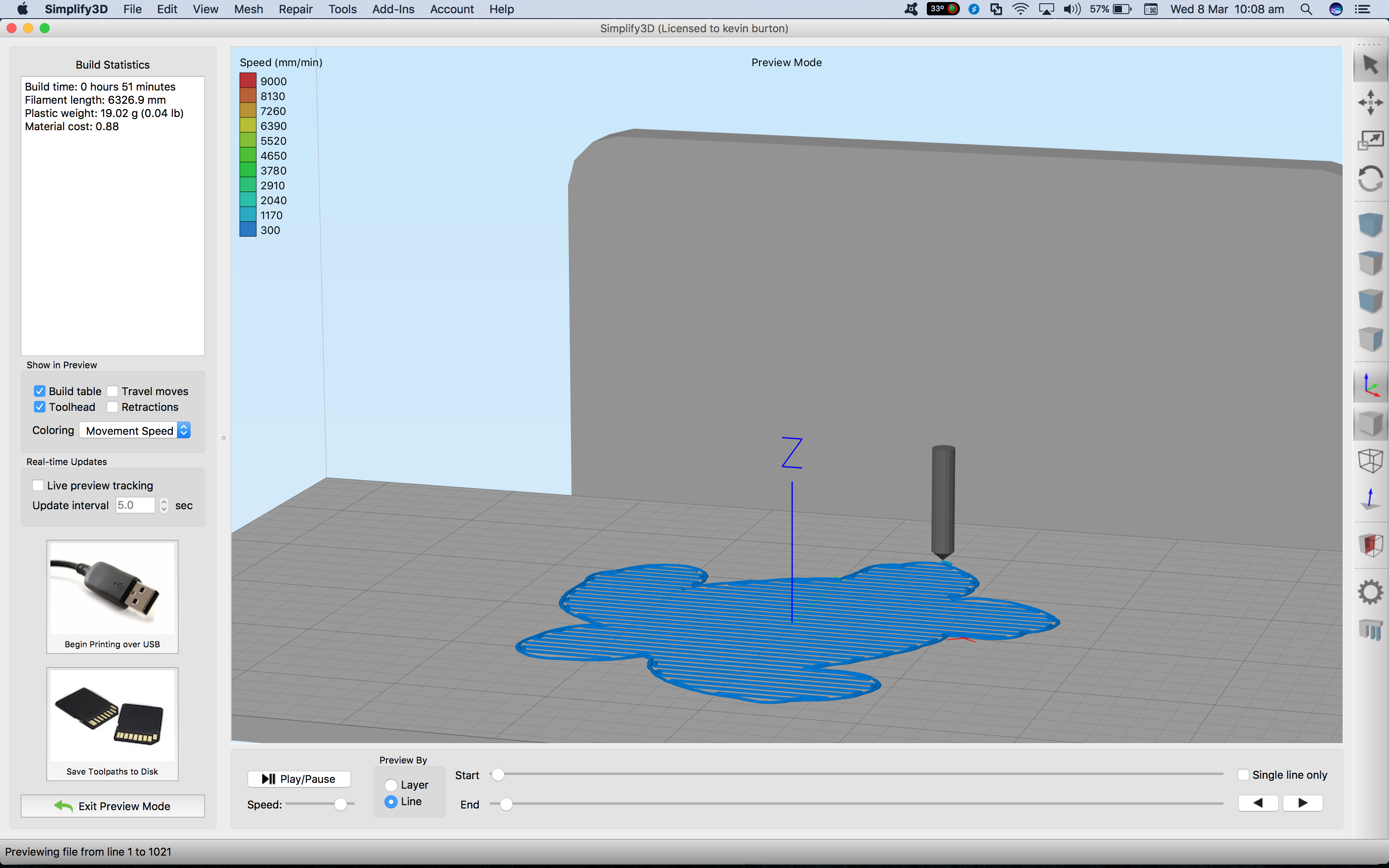The image size is (1389, 868).
Task: Open the File menu
Action: (132, 9)
